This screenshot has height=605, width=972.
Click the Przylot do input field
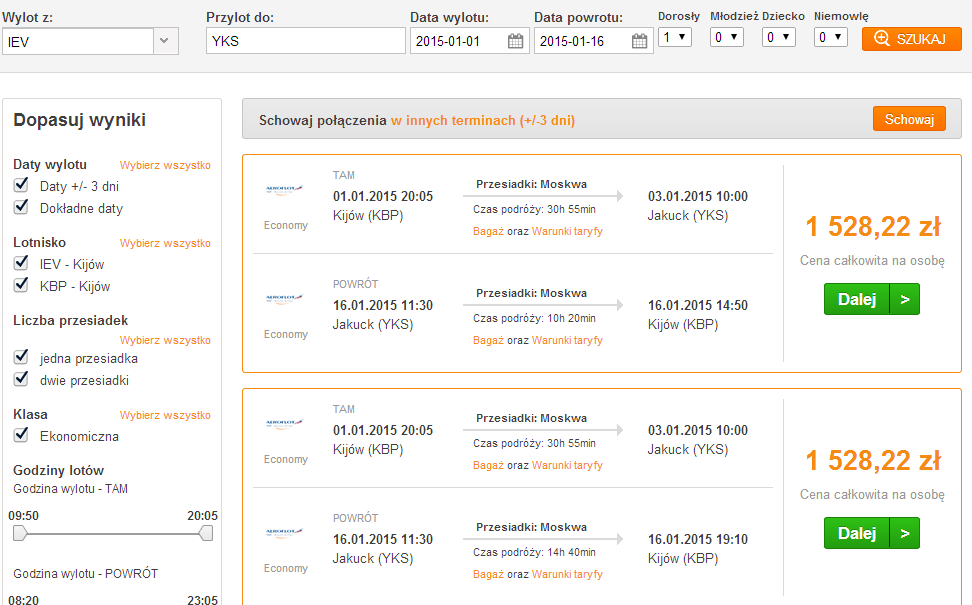(x=306, y=41)
